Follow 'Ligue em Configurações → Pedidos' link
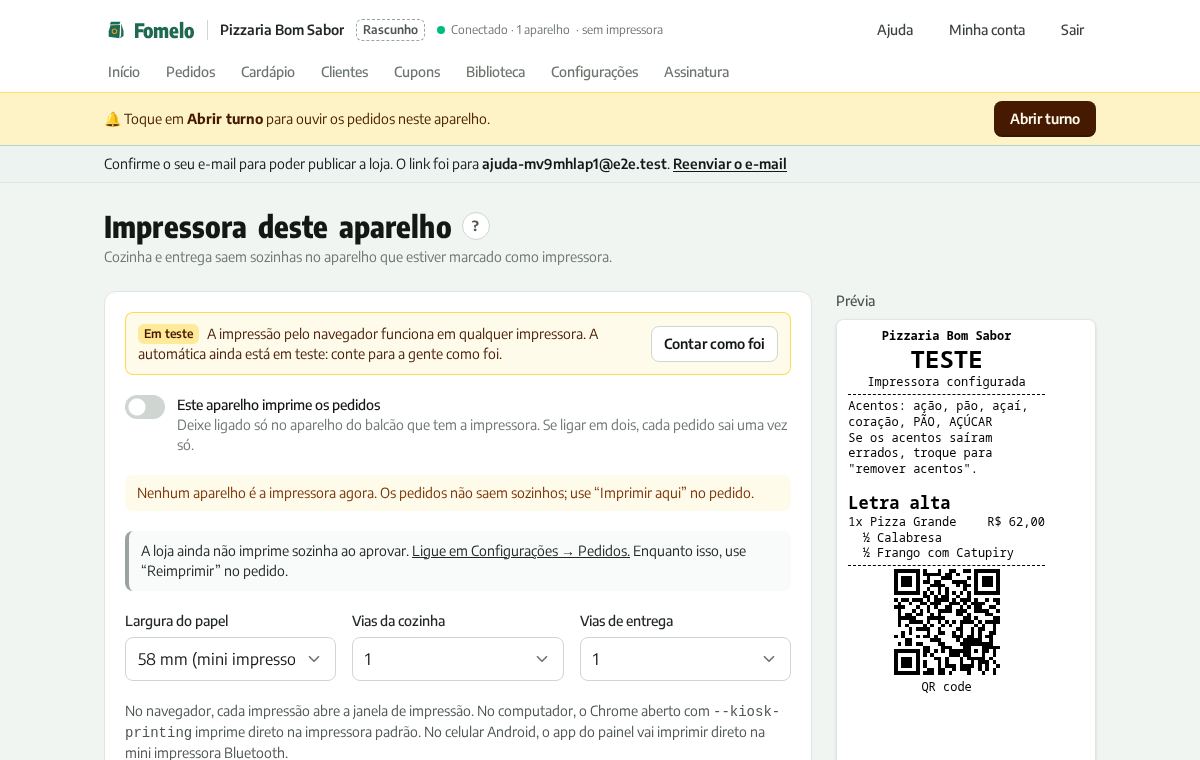Screen dimensions: 1200x760 tap(521, 551)
